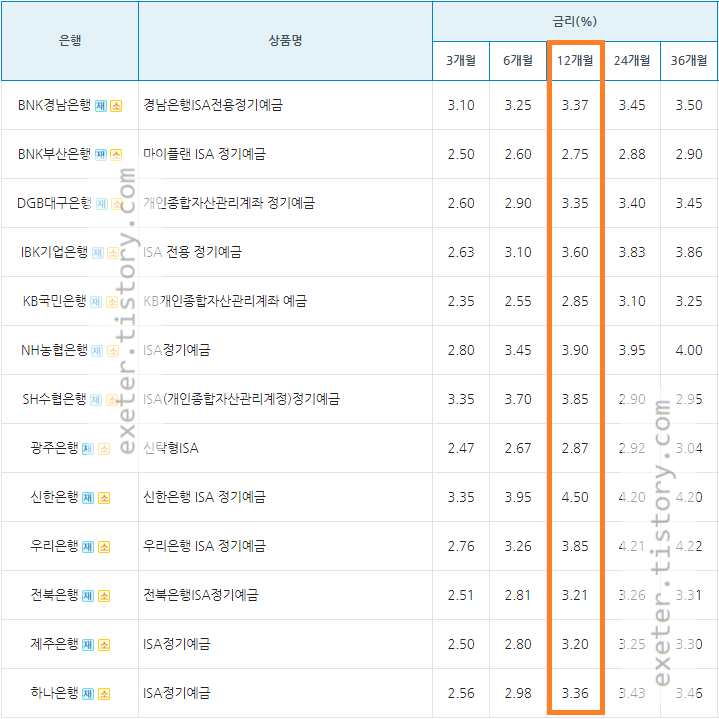Click the 제주은행 bank name
This screenshot has height=719, width=719.
[x=54, y=644]
